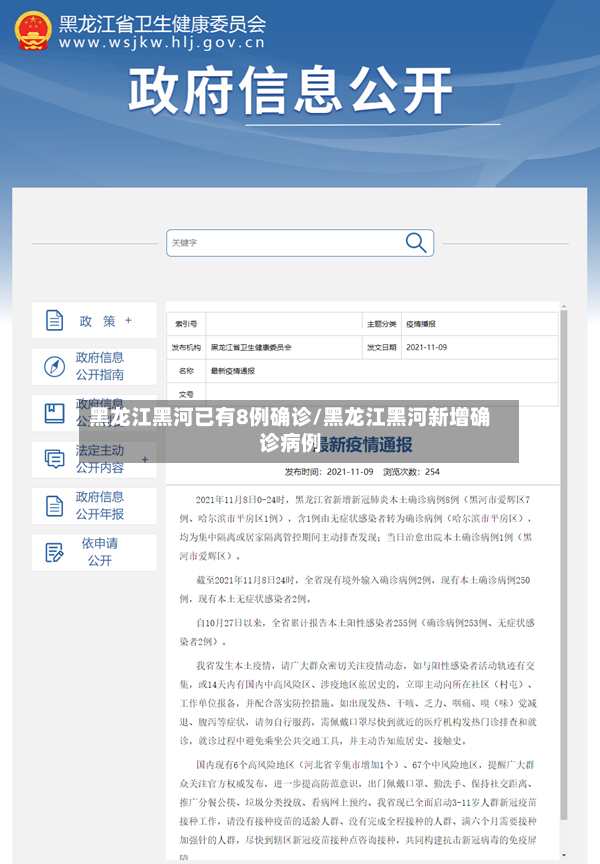The height and width of the screenshot is (864, 600).
Task: Open 依申请公开 menu item
Action: tap(94, 552)
